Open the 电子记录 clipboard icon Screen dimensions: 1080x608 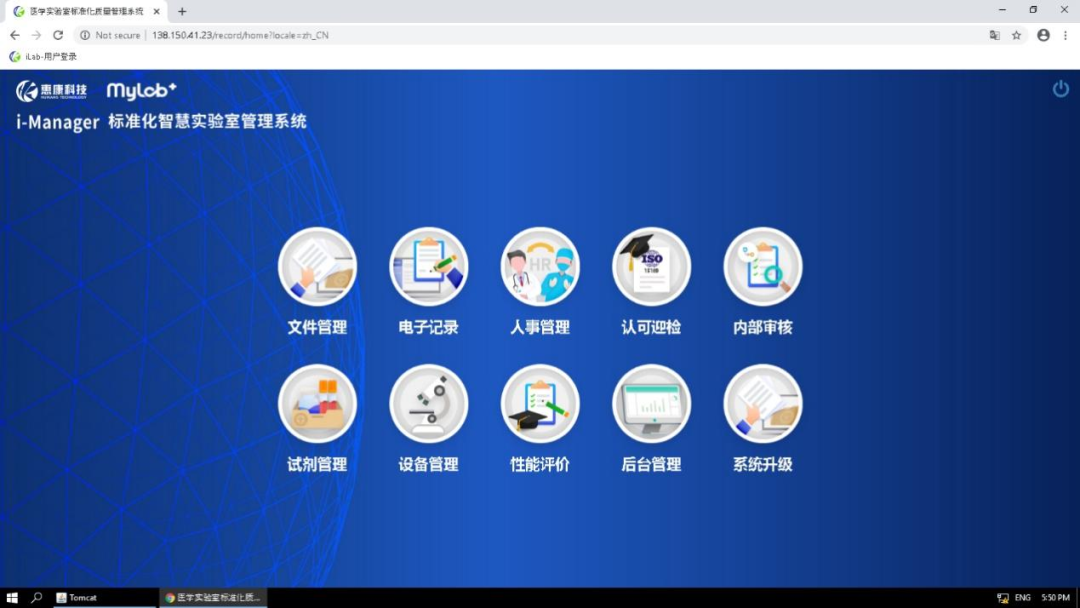428,266
